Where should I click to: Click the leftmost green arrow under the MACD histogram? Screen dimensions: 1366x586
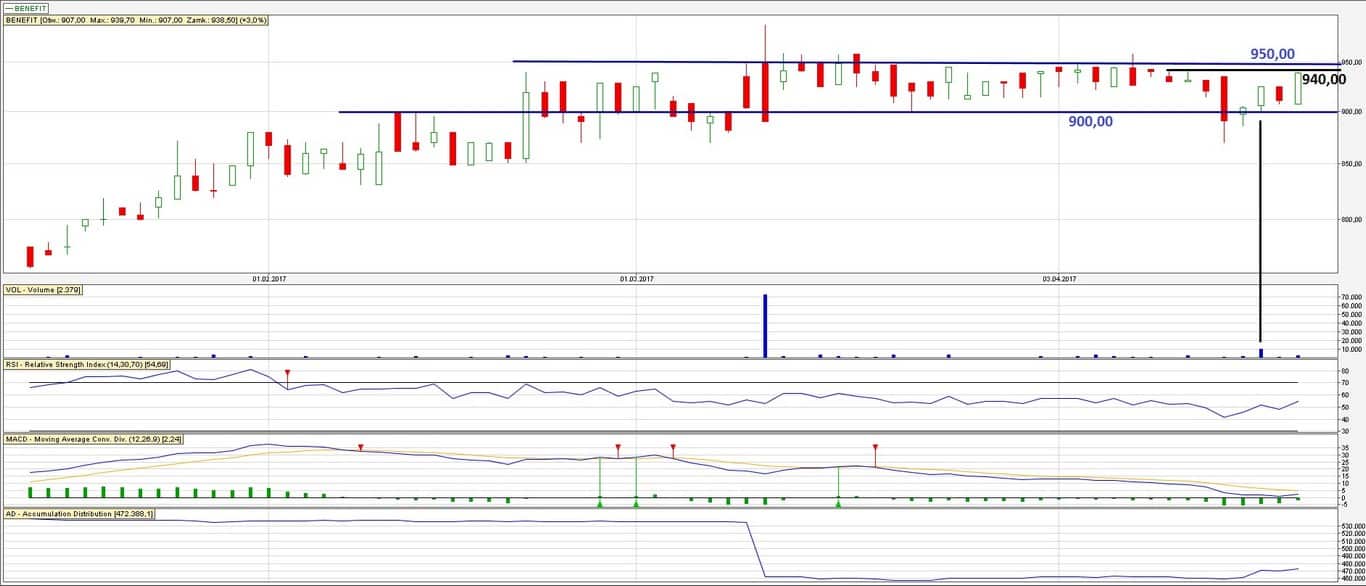[599, 504]
